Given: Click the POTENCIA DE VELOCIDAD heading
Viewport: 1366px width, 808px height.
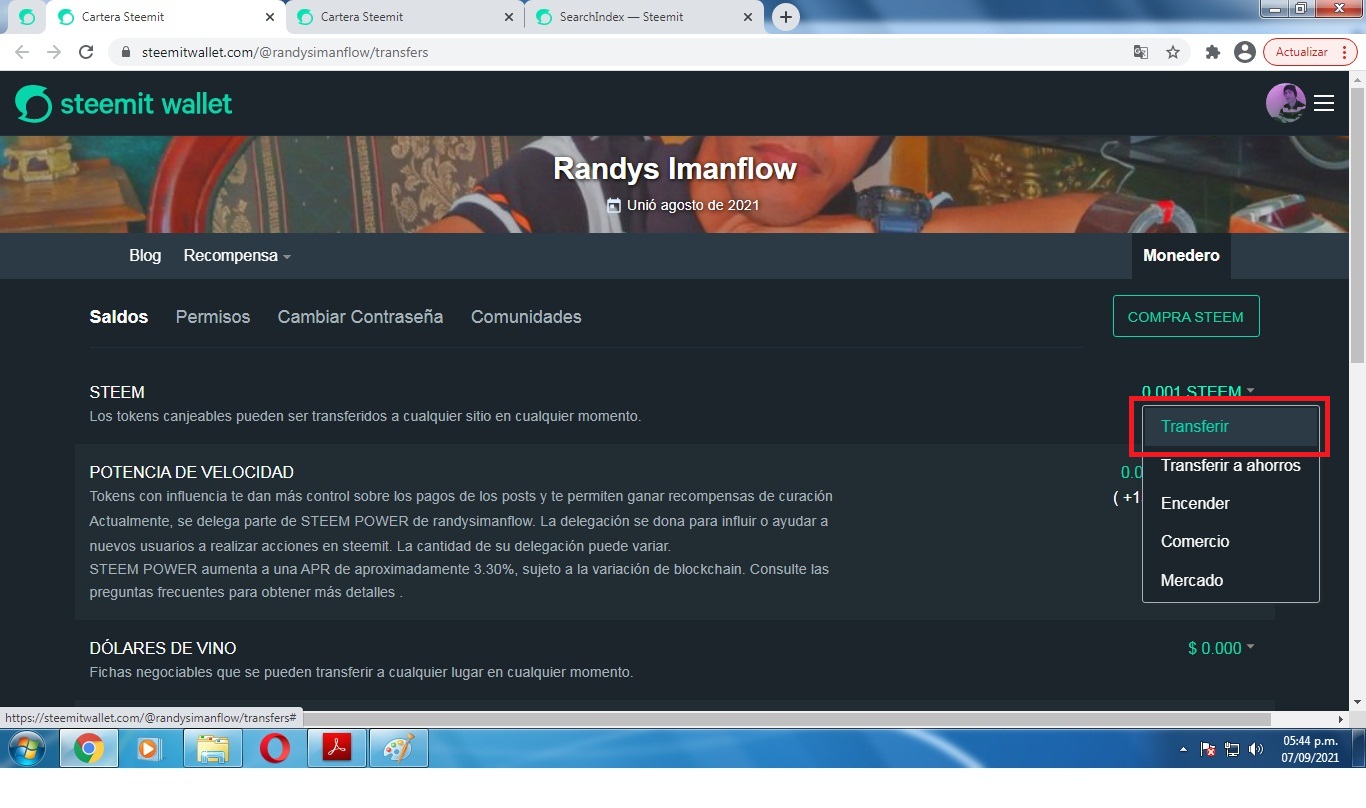Looking at the screenshot, I should click(x=191, y=472).
